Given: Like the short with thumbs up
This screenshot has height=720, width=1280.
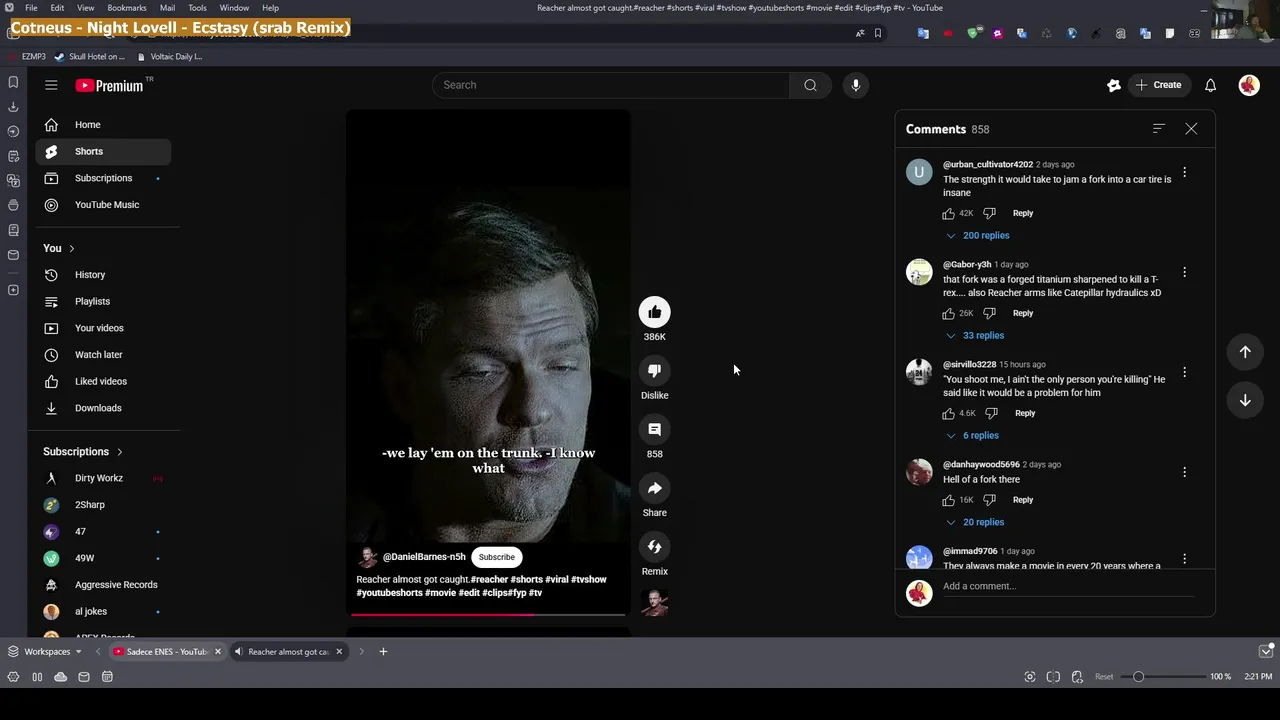Looking at the screenshot, I should [x=654, y=312].
